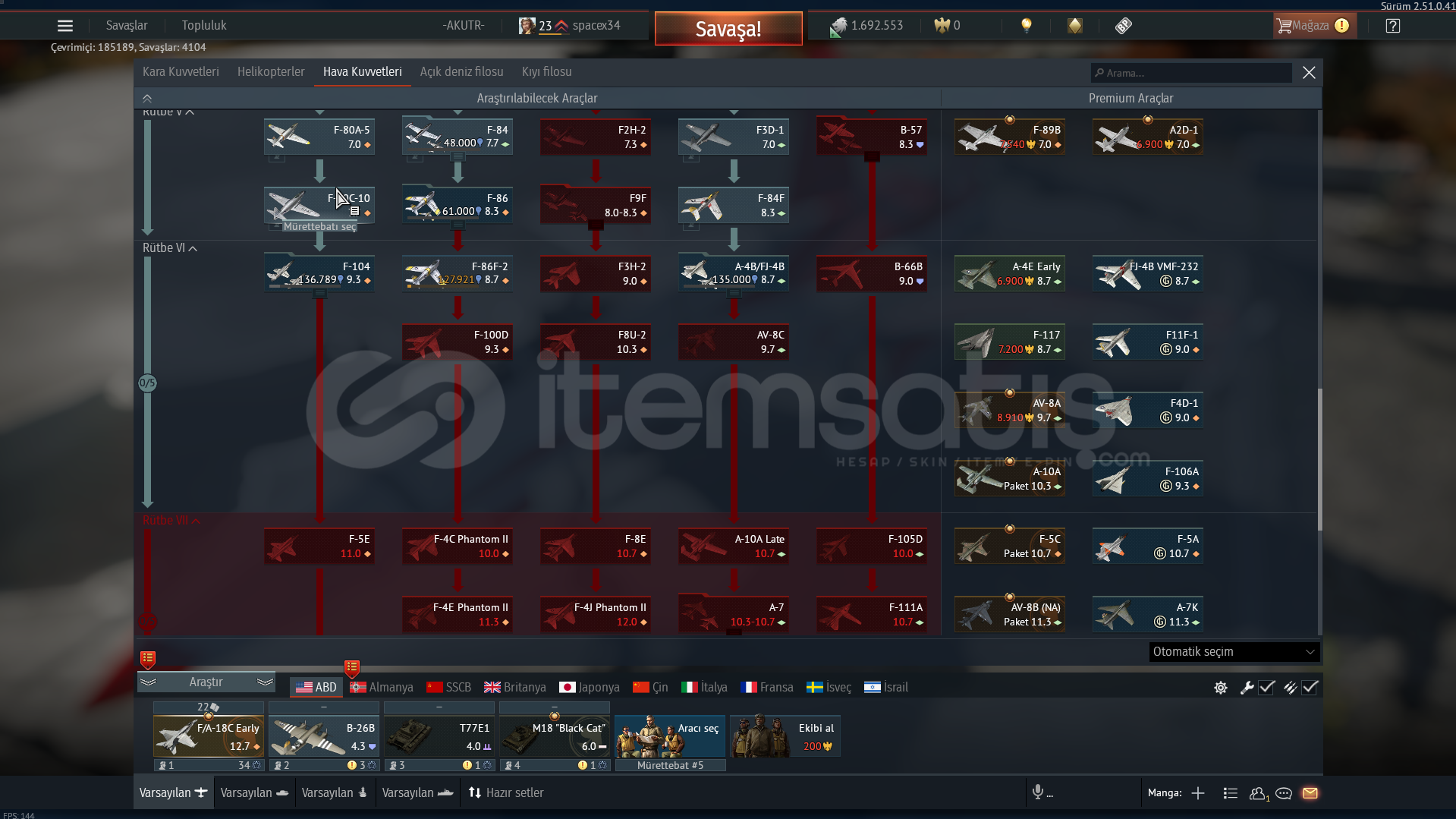Select the Almanya nation tab
The height and width of the screenshot is (819, 1456).
pos(382,688)
